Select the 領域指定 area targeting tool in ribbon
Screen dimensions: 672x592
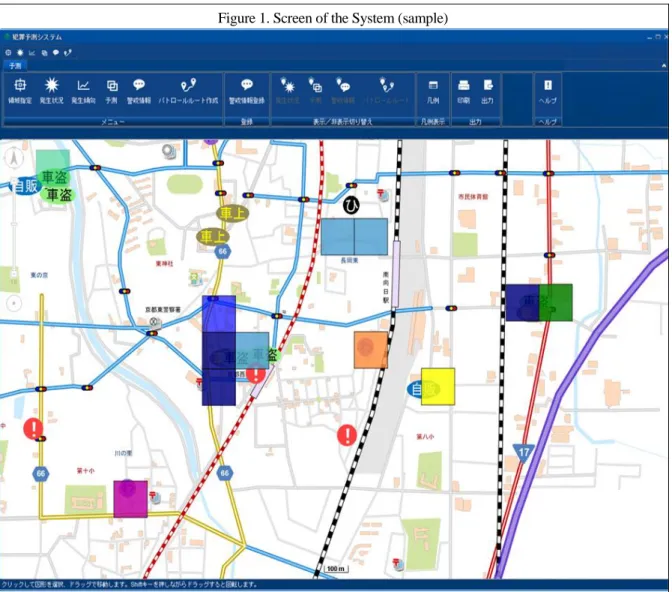pyautogui.click(x=20, y=91)
